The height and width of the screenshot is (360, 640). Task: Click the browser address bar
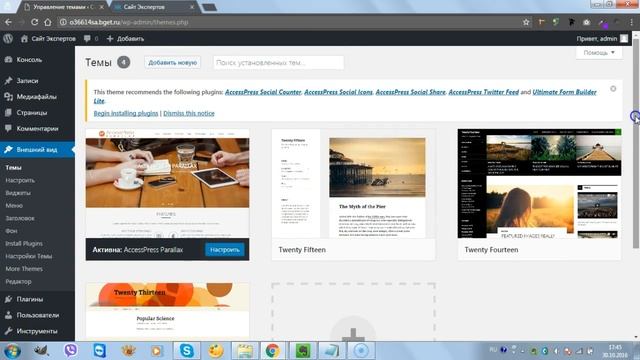pos(286,22)
